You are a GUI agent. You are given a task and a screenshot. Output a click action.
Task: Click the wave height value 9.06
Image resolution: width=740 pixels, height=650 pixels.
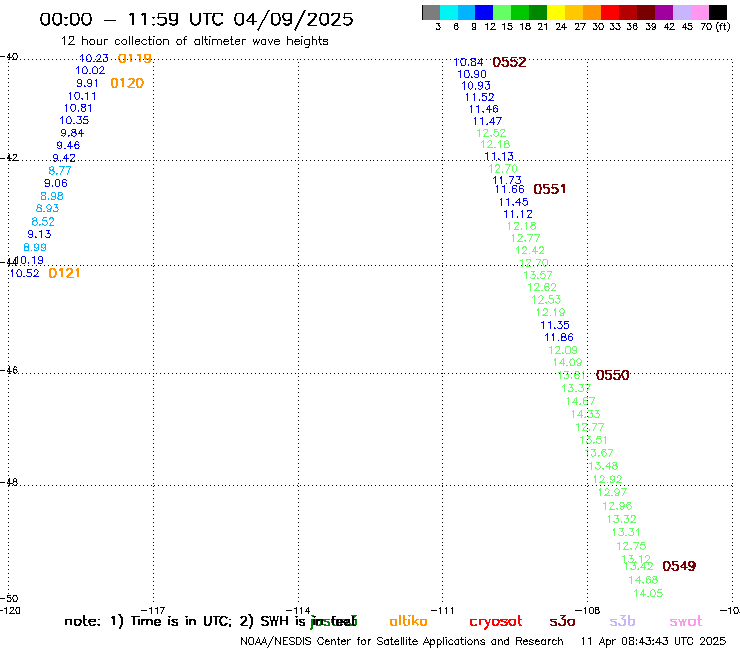[x=56, y=183]
